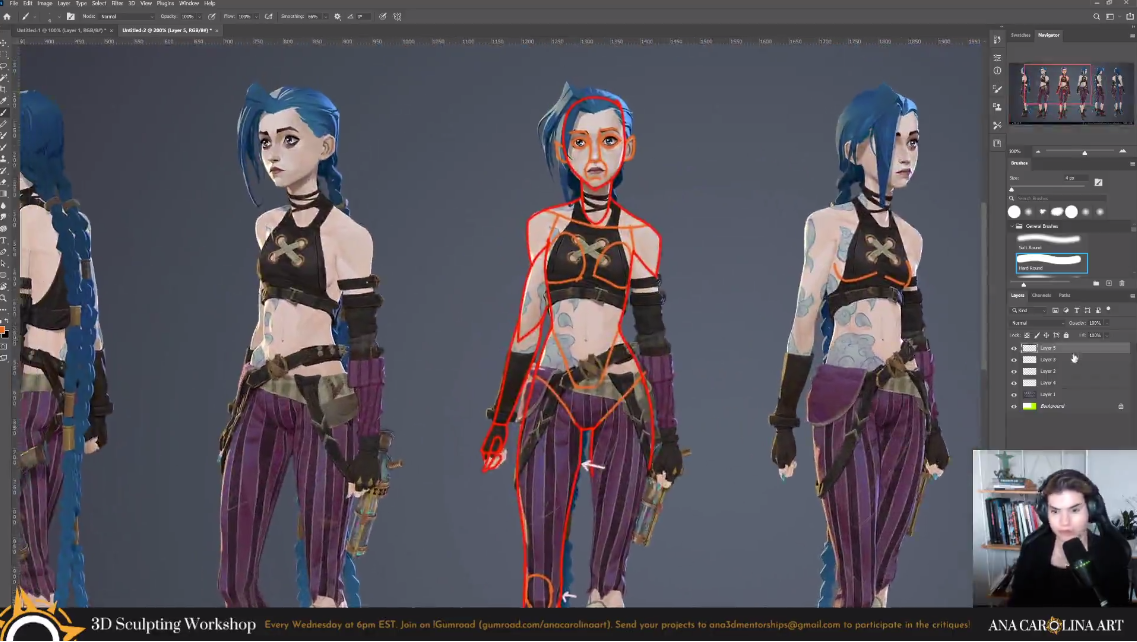Viewport: 1137px width, 642px height.
Task: Lock position icon in Layers panel
Action: tap(1046, 335)
